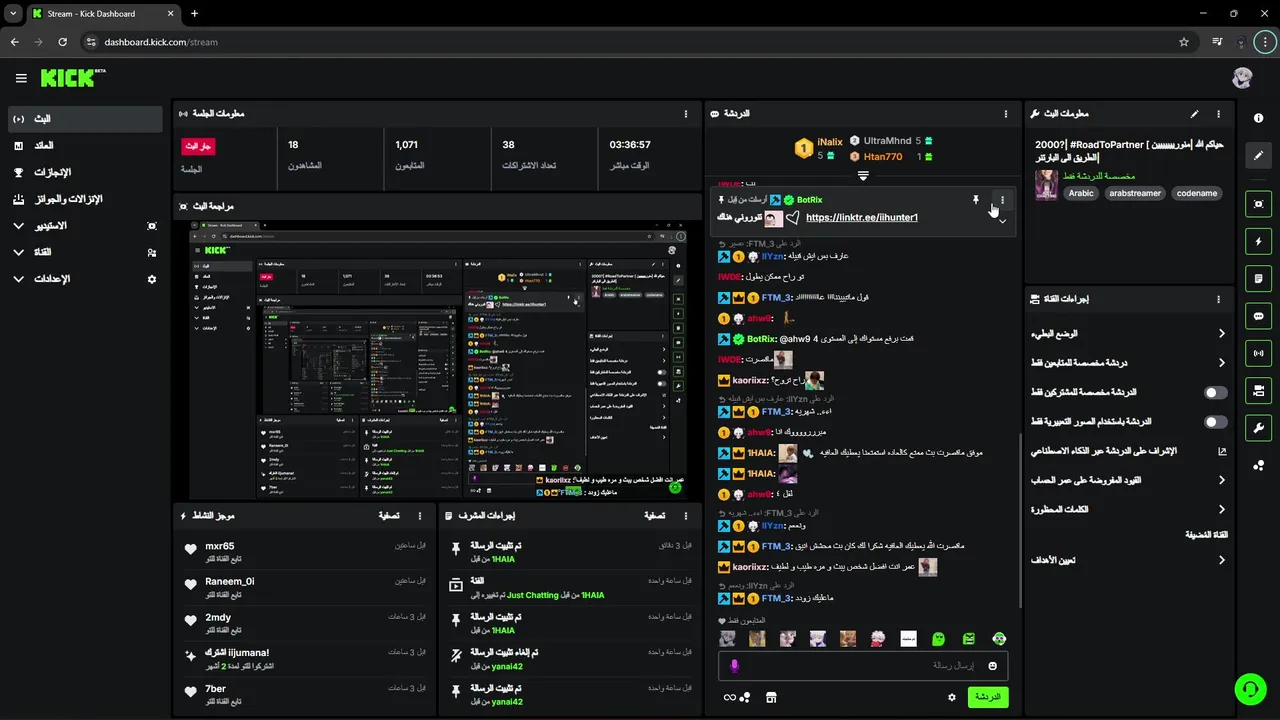Click the arabstreamer tag chip
Viewport: 1280px width, 720px height.
(1135, 193)
